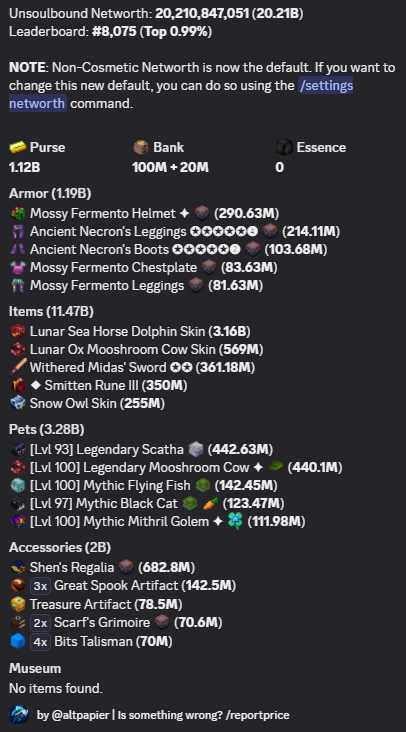Click the carrot icon beside Black Cat
Viewport: 406px width, 732px height.
point(210,503)
